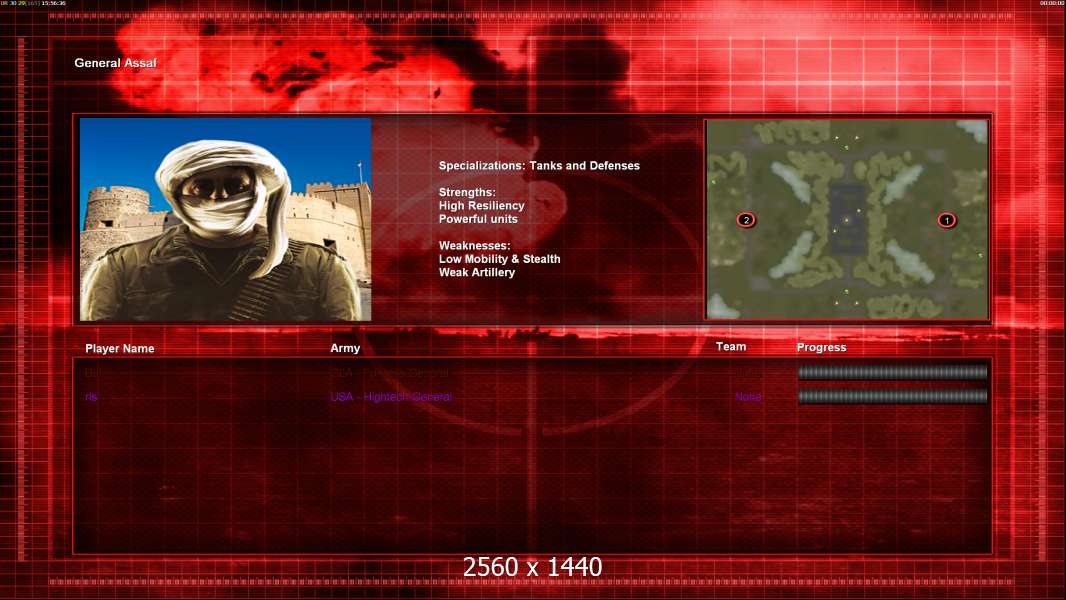This screenshot has height=600, width=1066.
Task: Click the 15:56:36 clock overlay
Action: (x=53, y=3)
